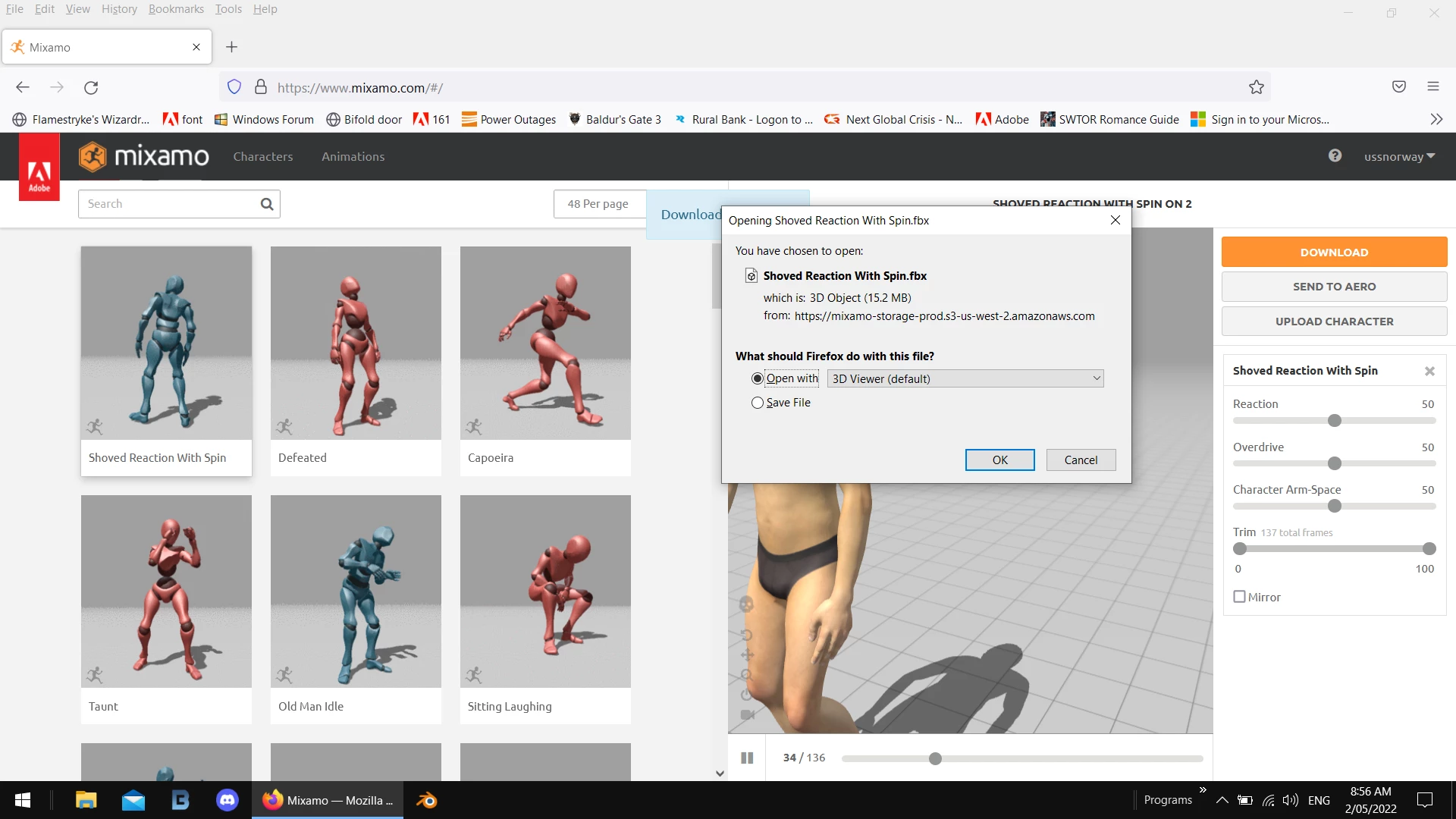
Task: Enable the Mirror checkbox
Action: pos(1240,597)
